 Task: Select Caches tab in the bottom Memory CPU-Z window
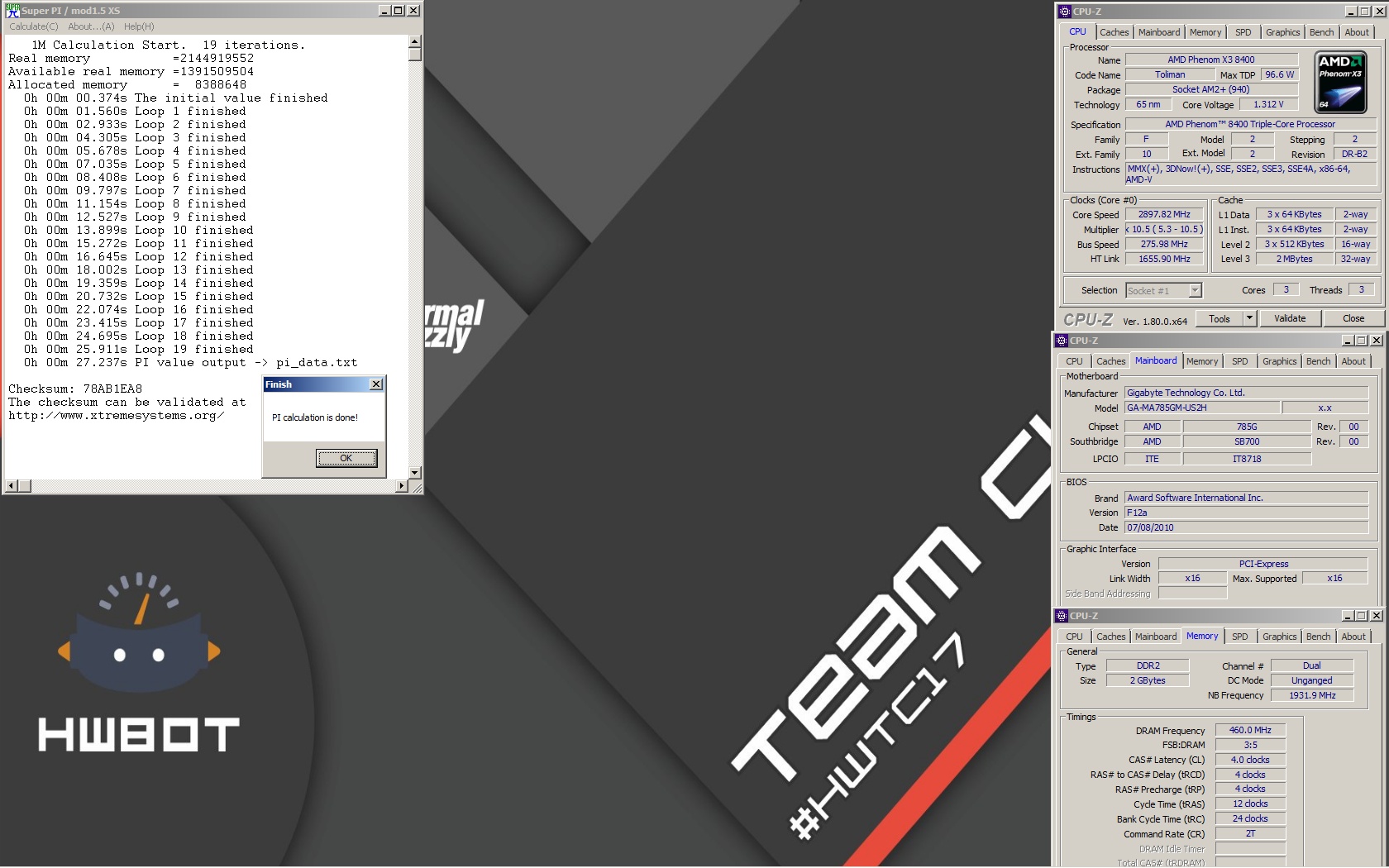point(1110,637)
